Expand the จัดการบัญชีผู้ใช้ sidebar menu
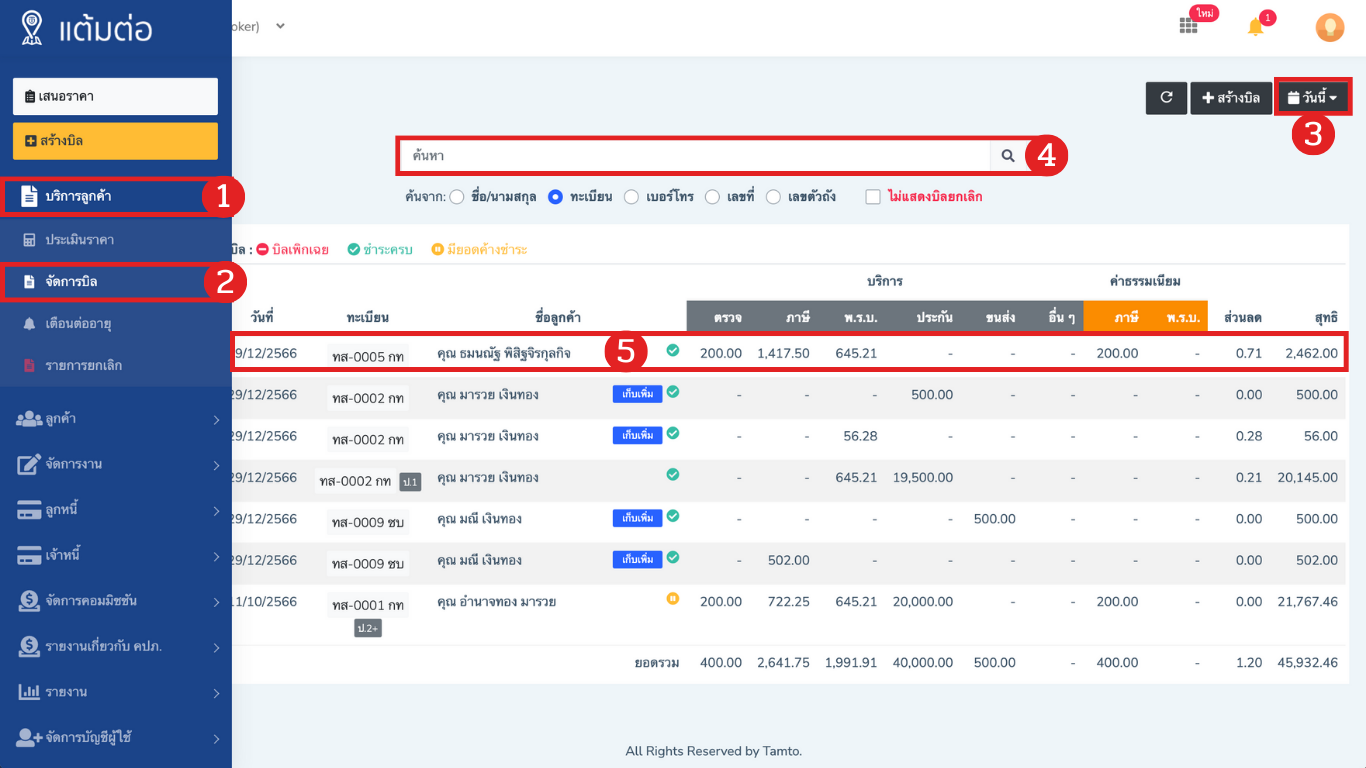This screenshot has width=1366, height=768. [216, 739]
